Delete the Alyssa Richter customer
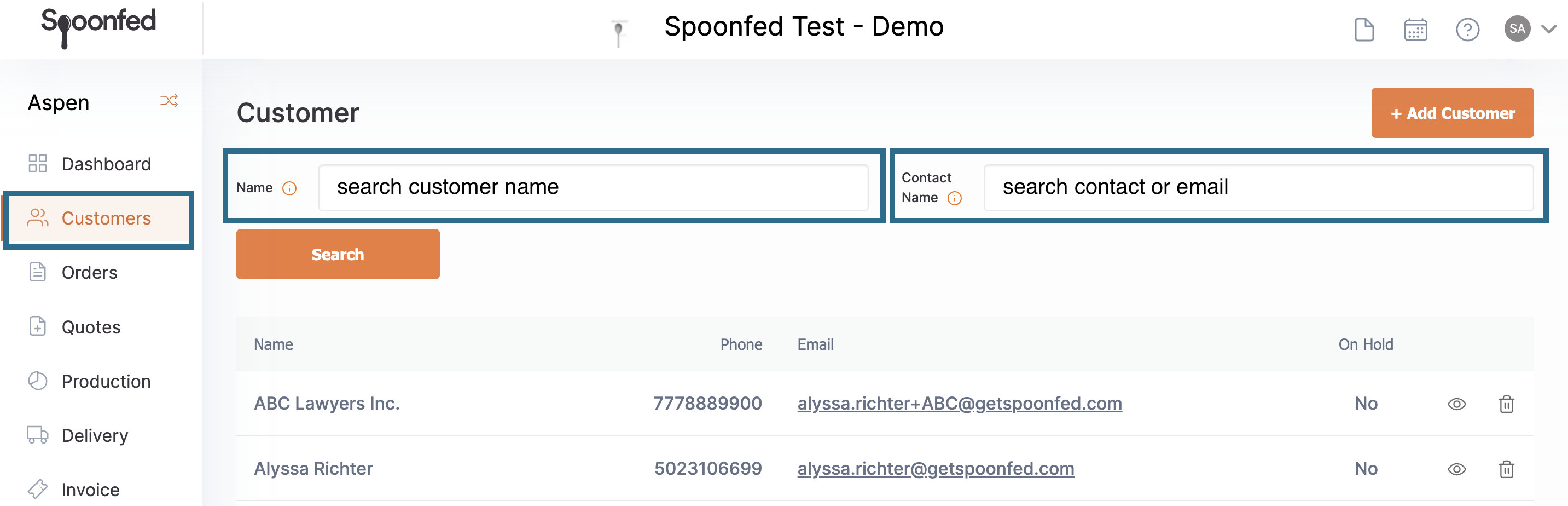Screen dimensions: 1568x506 coord(1506,469)
